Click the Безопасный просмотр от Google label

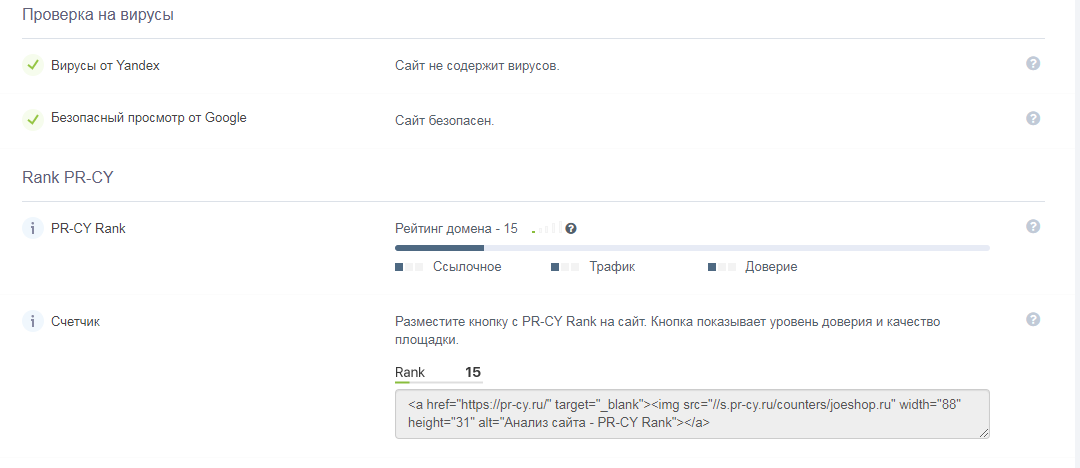[x=148, y=118]
